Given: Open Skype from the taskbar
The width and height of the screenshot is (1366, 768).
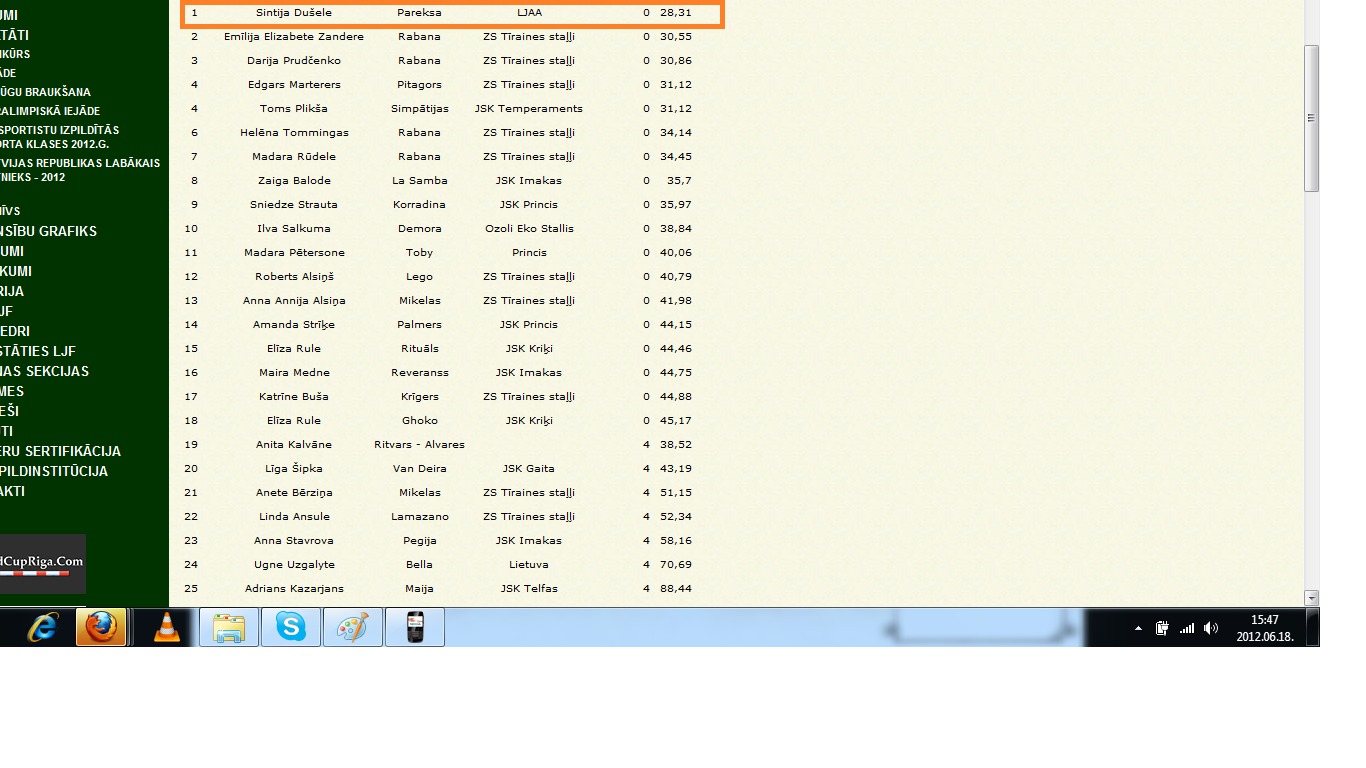Looking at the screenshot, I should pyautogui.click(x=291, y=628).
